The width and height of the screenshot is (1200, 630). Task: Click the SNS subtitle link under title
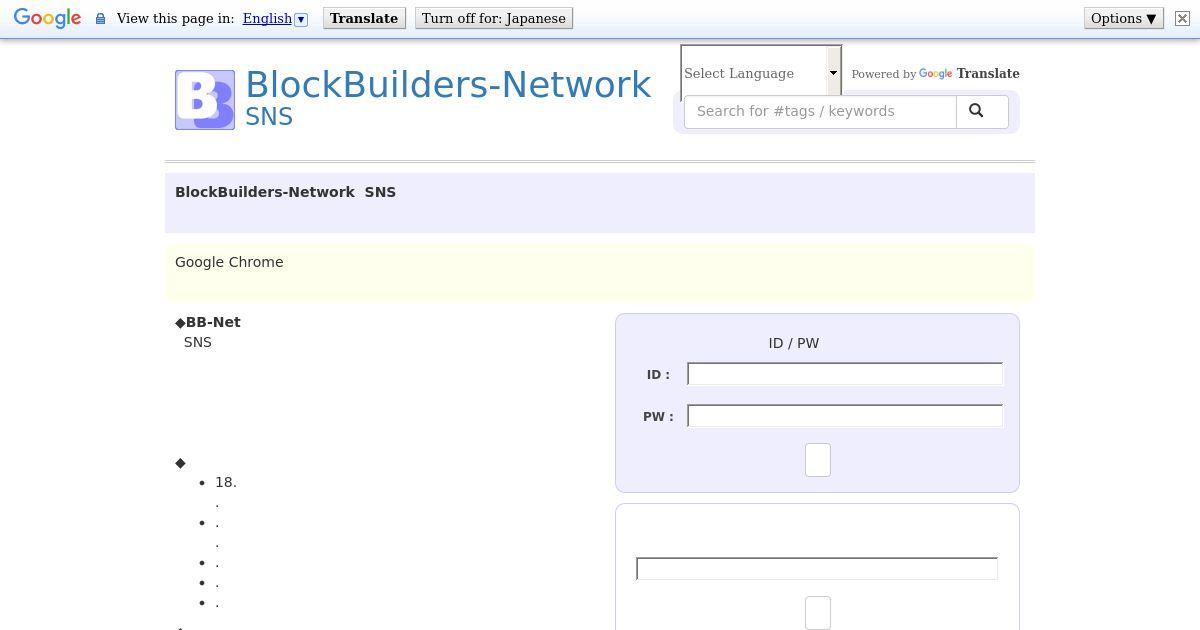click(269, 117)
